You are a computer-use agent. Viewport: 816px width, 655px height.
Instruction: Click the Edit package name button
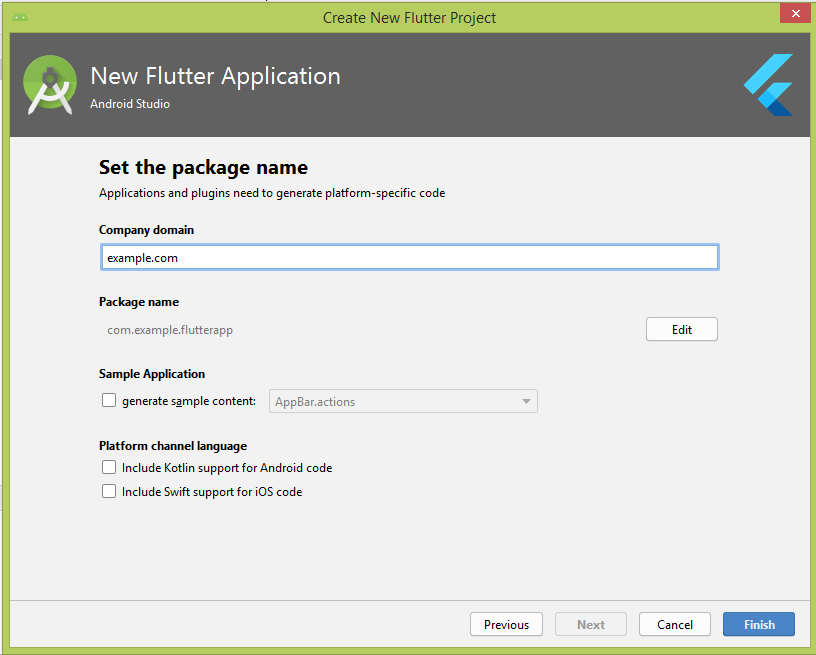[x=682, y=329]
